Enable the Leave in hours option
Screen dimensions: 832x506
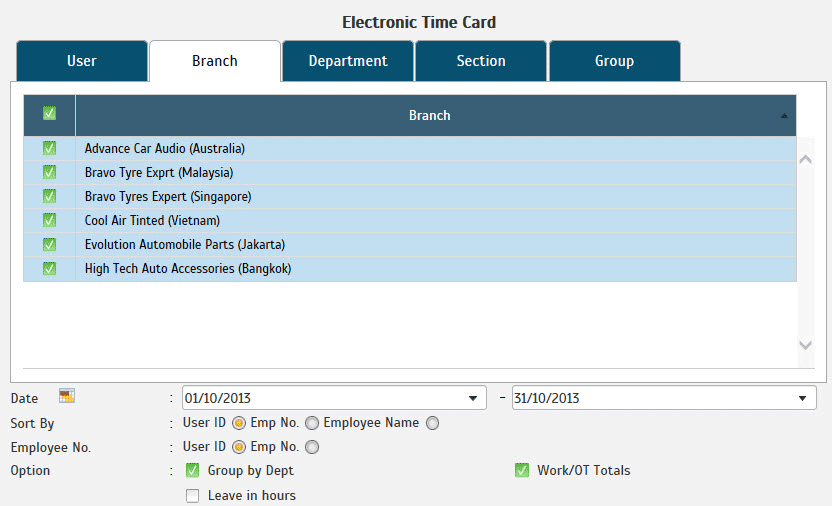[193, 495]
